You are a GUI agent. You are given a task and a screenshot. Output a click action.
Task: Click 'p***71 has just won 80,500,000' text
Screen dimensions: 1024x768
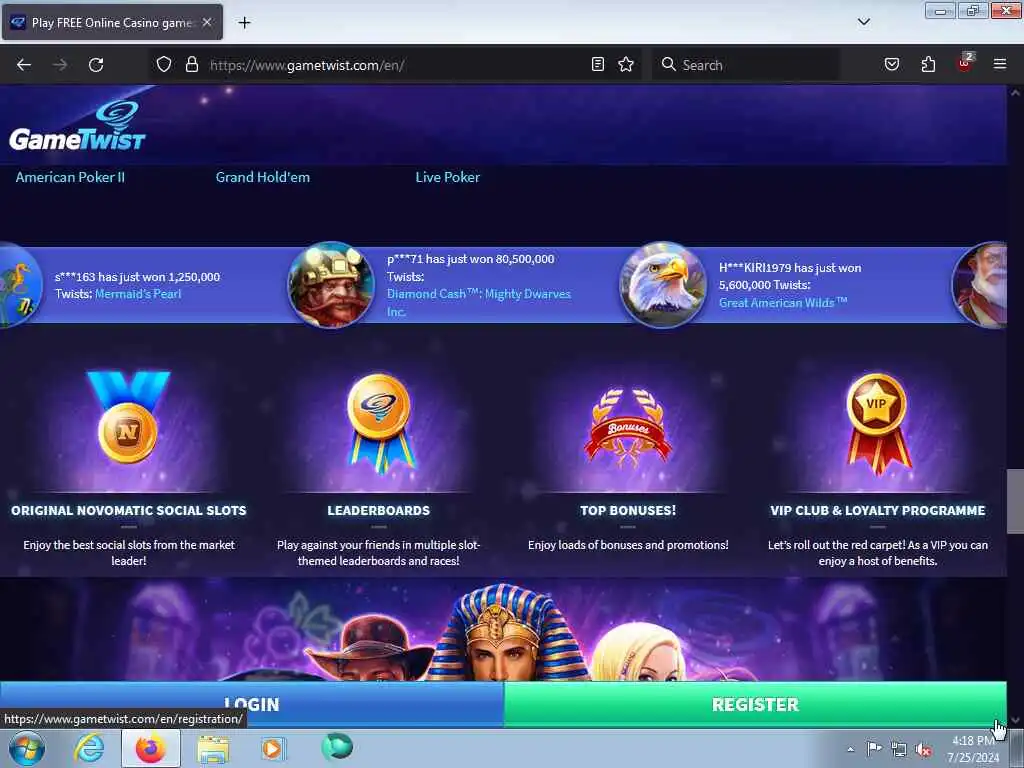tap(470, 259)
